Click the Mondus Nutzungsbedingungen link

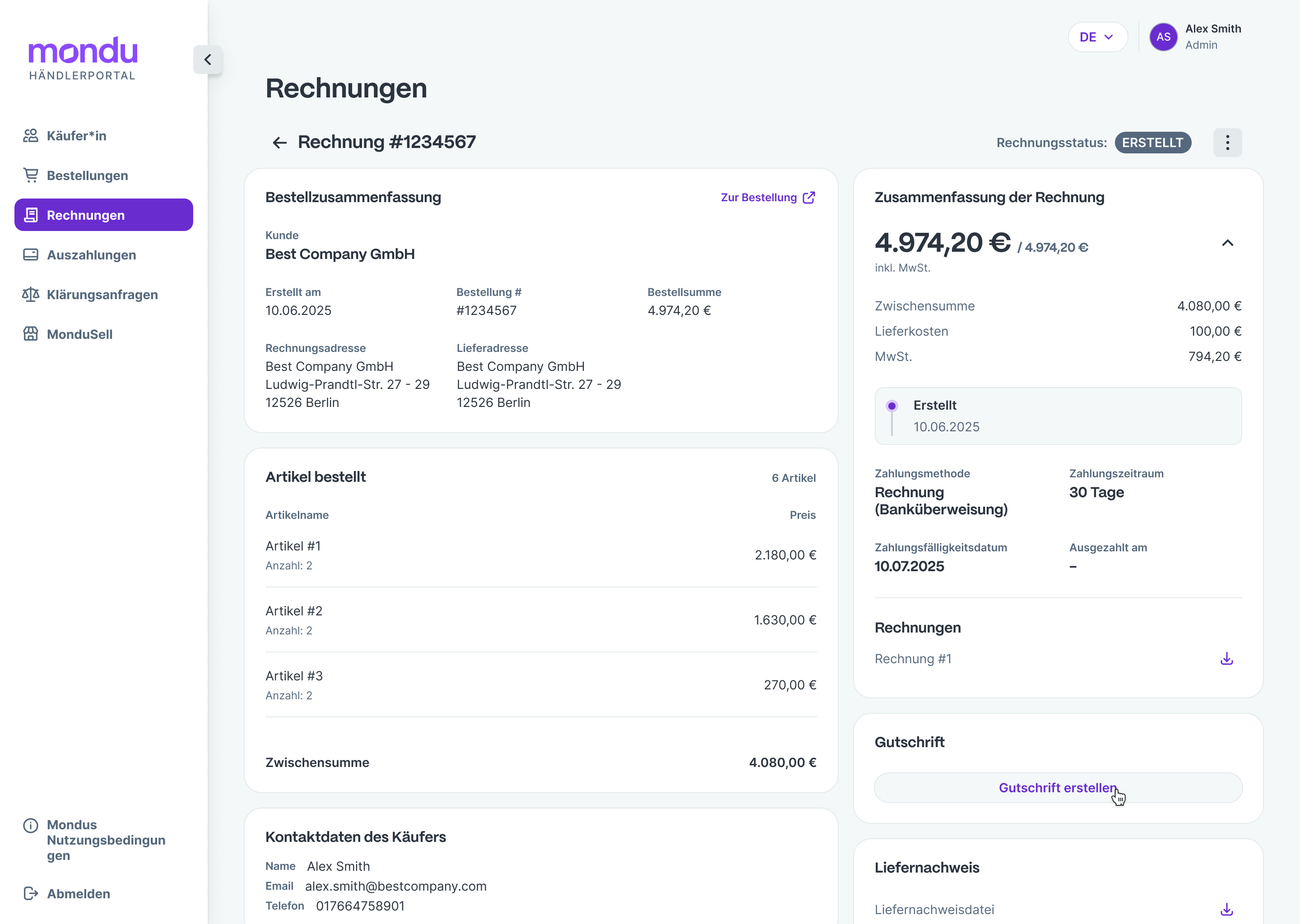click(x=105, y=840)
